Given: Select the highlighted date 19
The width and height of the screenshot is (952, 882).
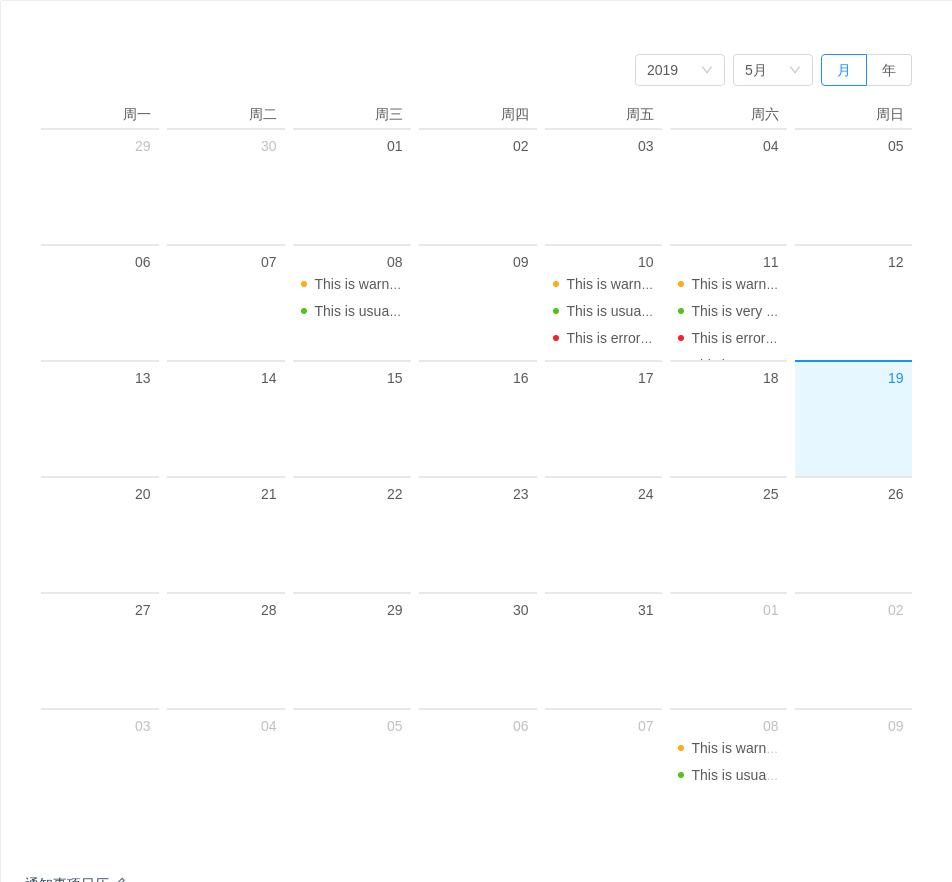Looking at the screenshot, I should 853,418.
